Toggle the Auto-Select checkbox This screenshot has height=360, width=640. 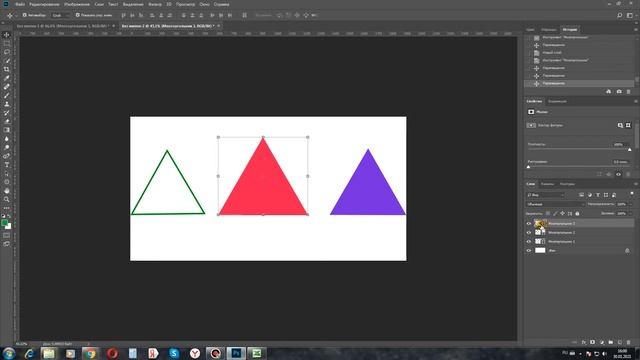tap(24, 15)
